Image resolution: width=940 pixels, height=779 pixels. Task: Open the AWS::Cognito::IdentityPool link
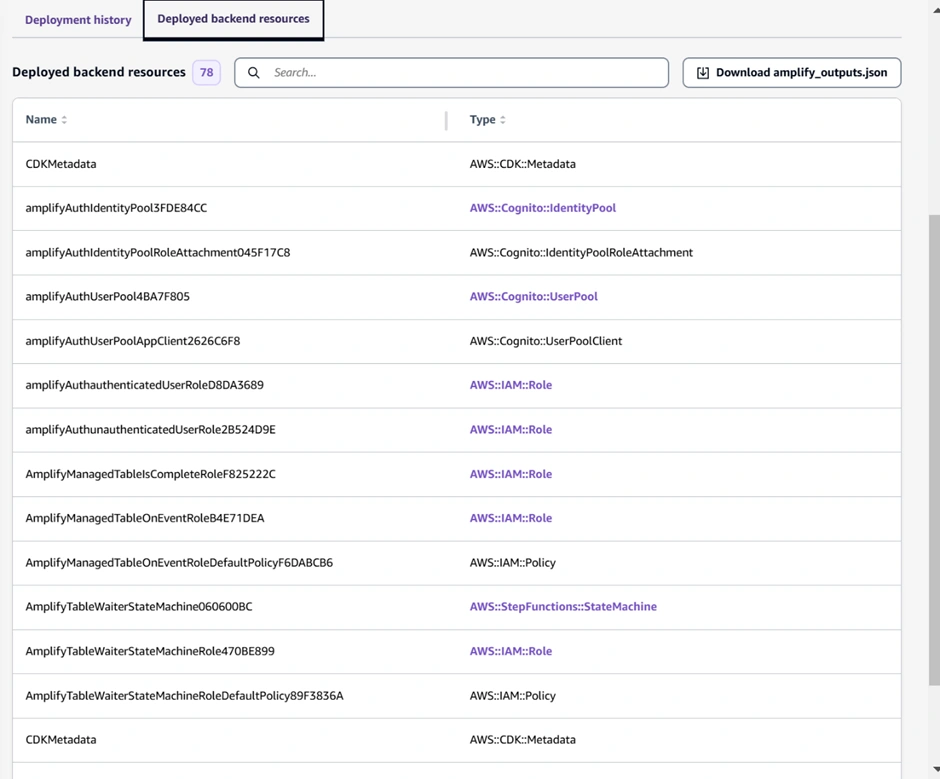point(542,208)
